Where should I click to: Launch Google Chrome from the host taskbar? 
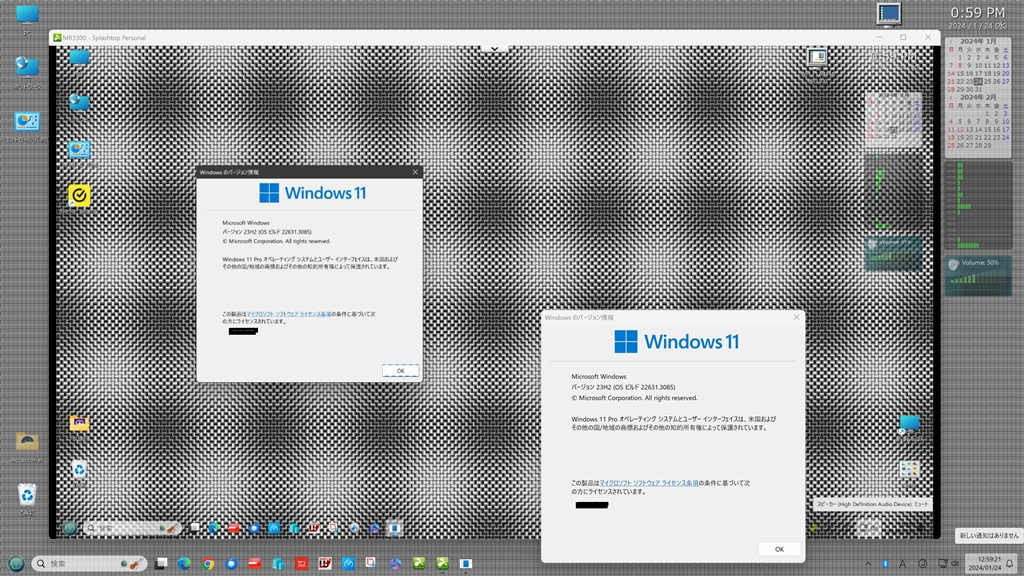pos(208,563)
